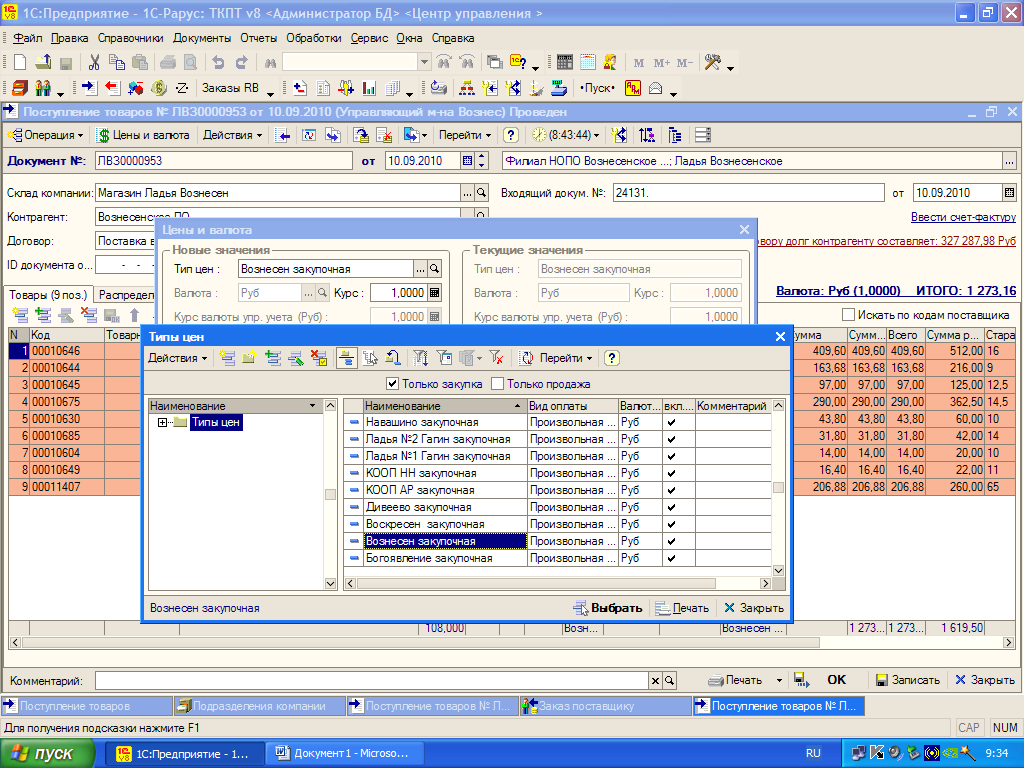Click the undo arrow in main toolbar
This screenshot has width=1024, height=768.
(218, 63)
